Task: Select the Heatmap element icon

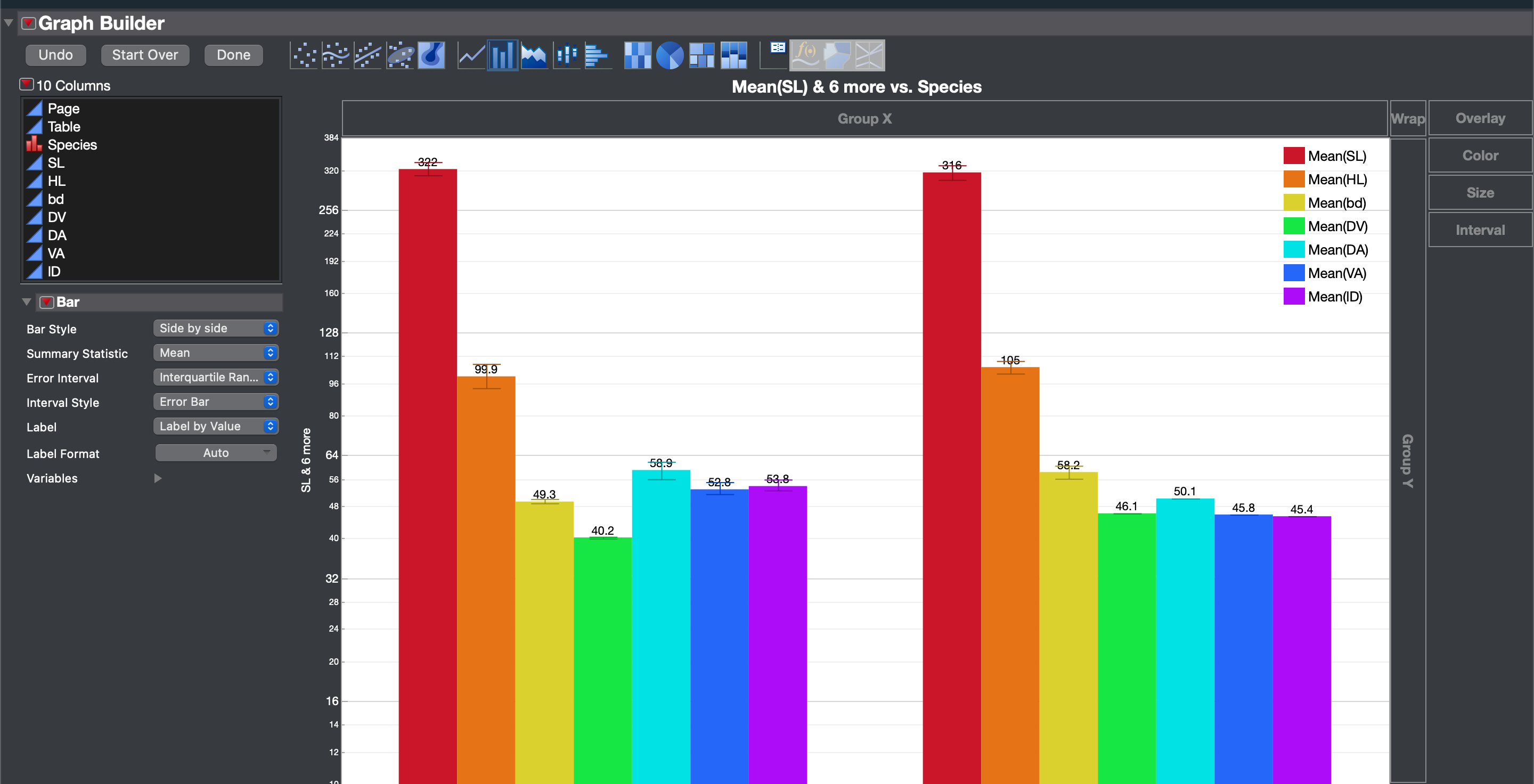Action: tap(638, 55)
